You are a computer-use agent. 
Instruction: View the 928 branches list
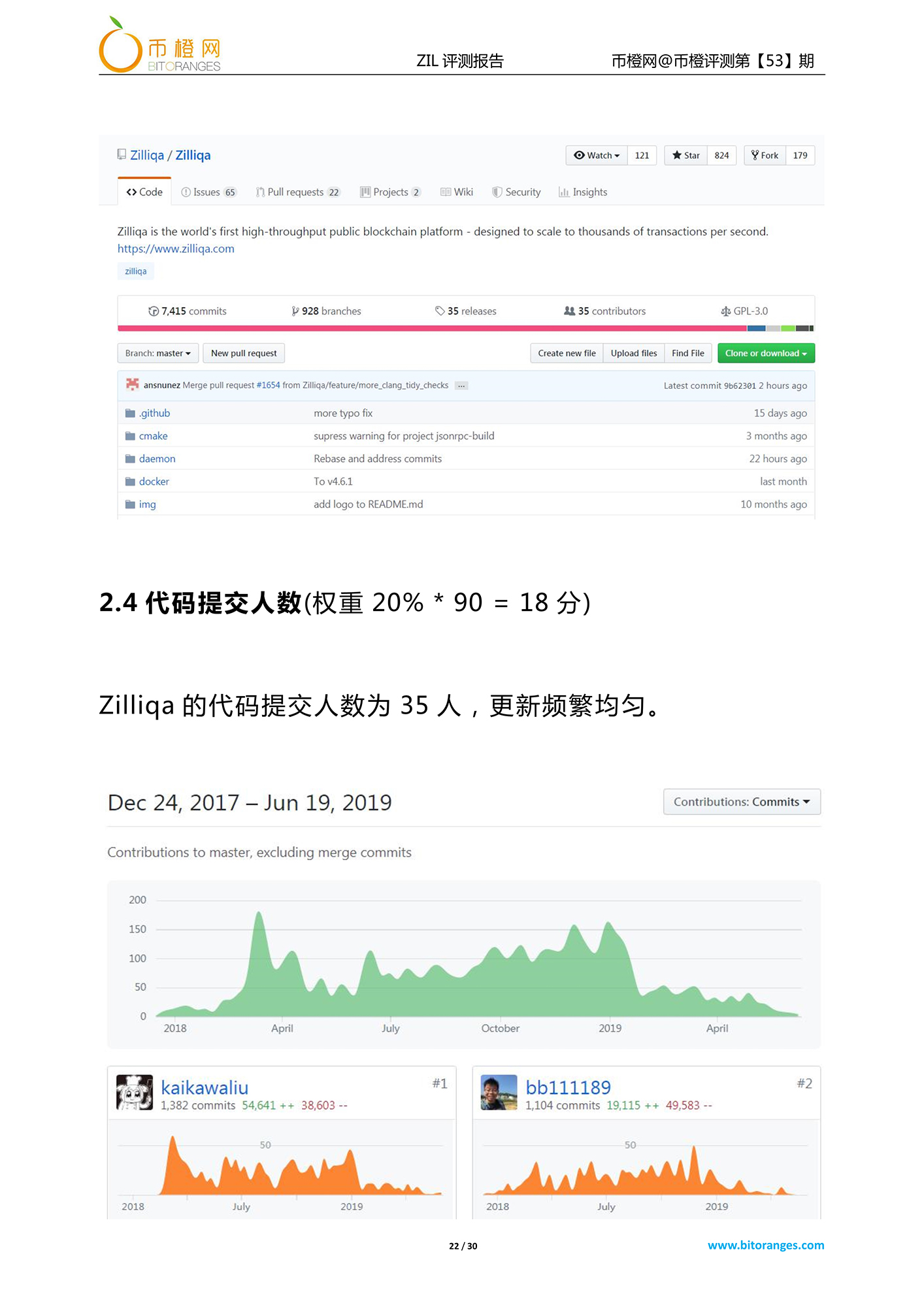pyautogui.click(x=326, y=311)
